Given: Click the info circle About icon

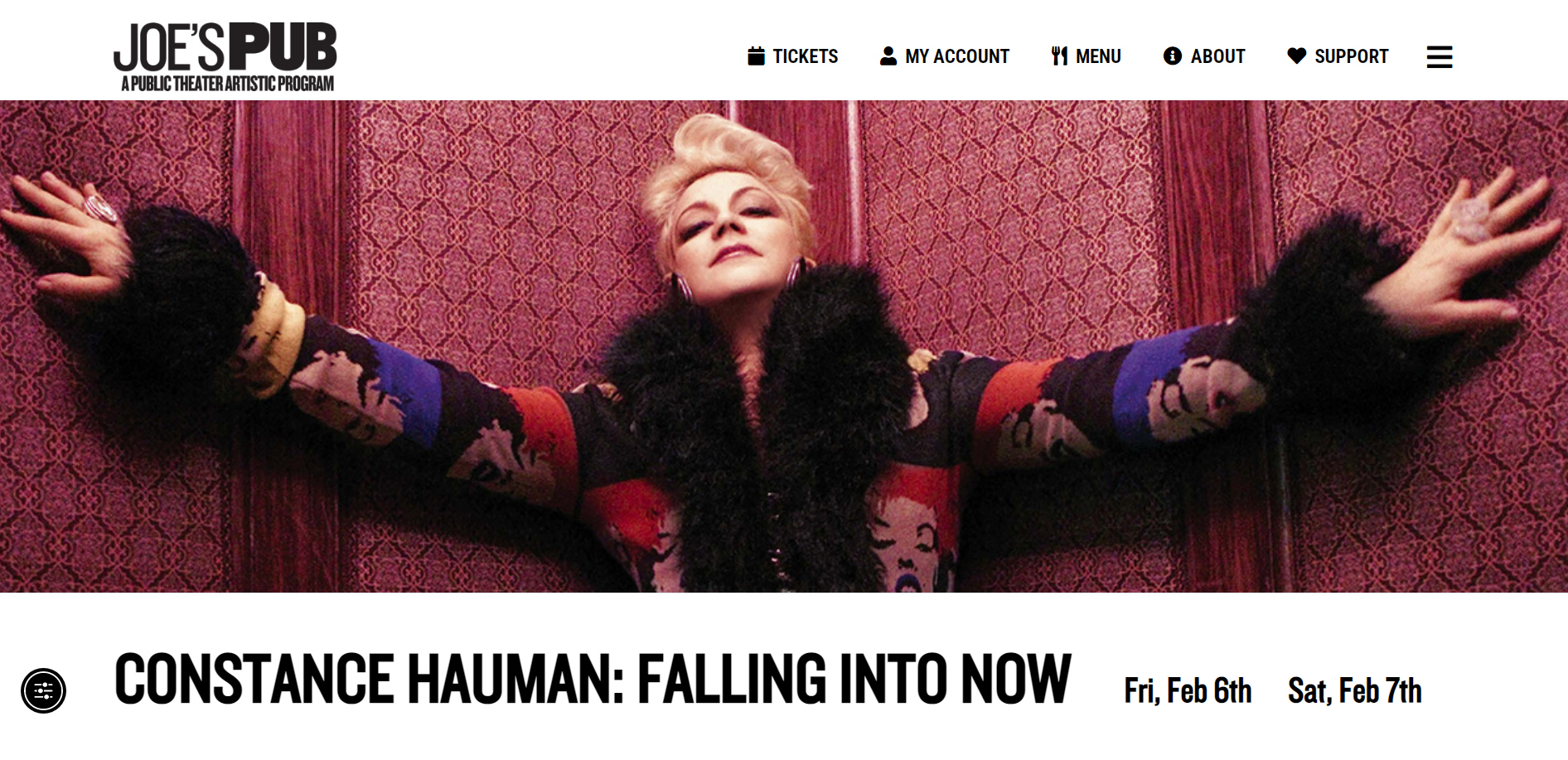Looking at the screenshot, I should tap(1172, 56).
